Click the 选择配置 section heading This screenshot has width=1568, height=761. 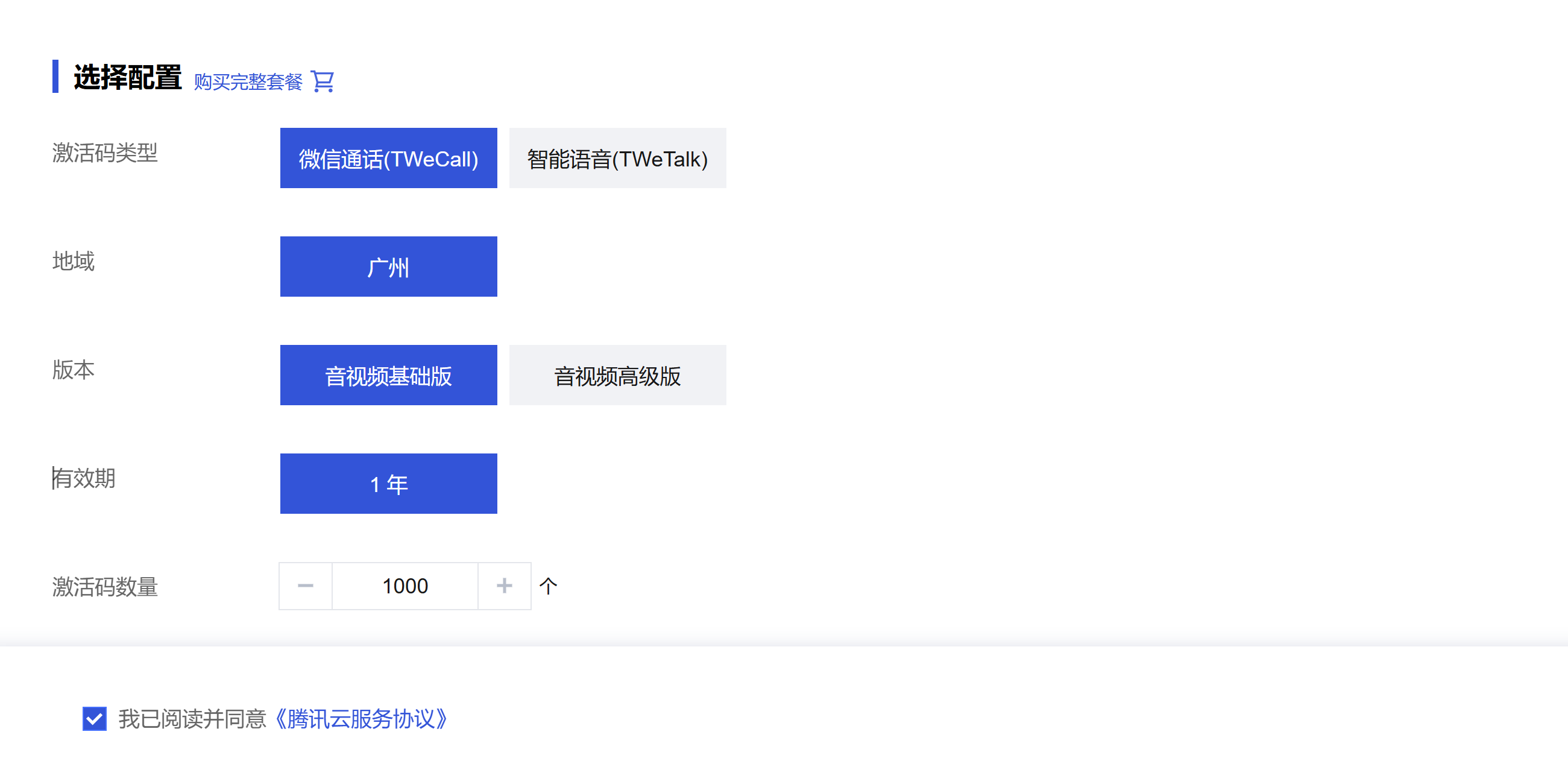coord(127,77)
